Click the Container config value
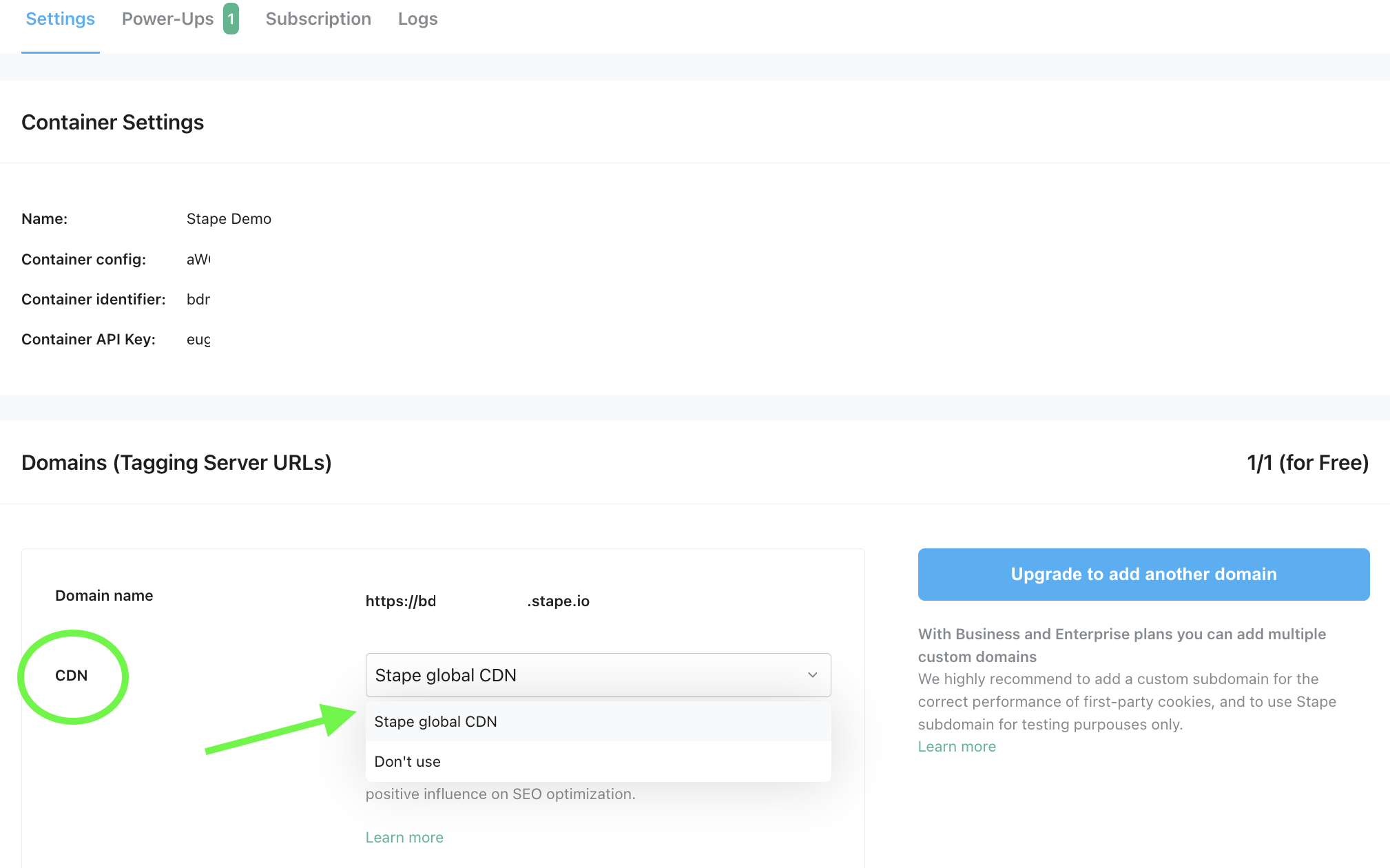The image size is (1390, 868). 198,260
